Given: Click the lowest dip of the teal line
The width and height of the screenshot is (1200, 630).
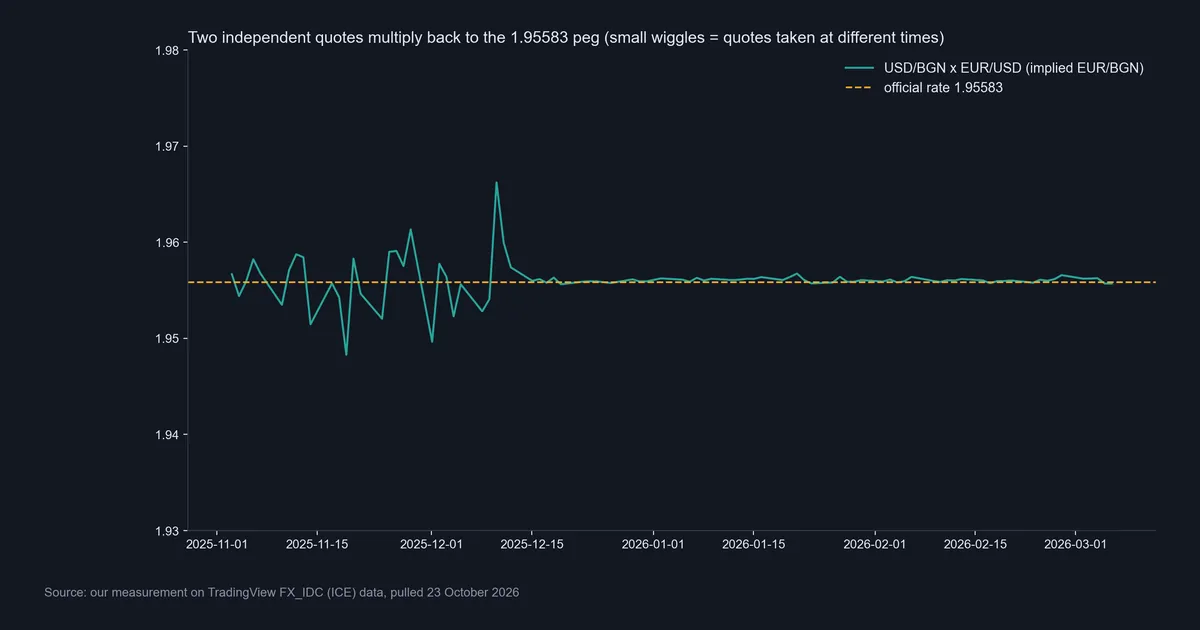Looking at the screenshot, I should pos(346,354).
